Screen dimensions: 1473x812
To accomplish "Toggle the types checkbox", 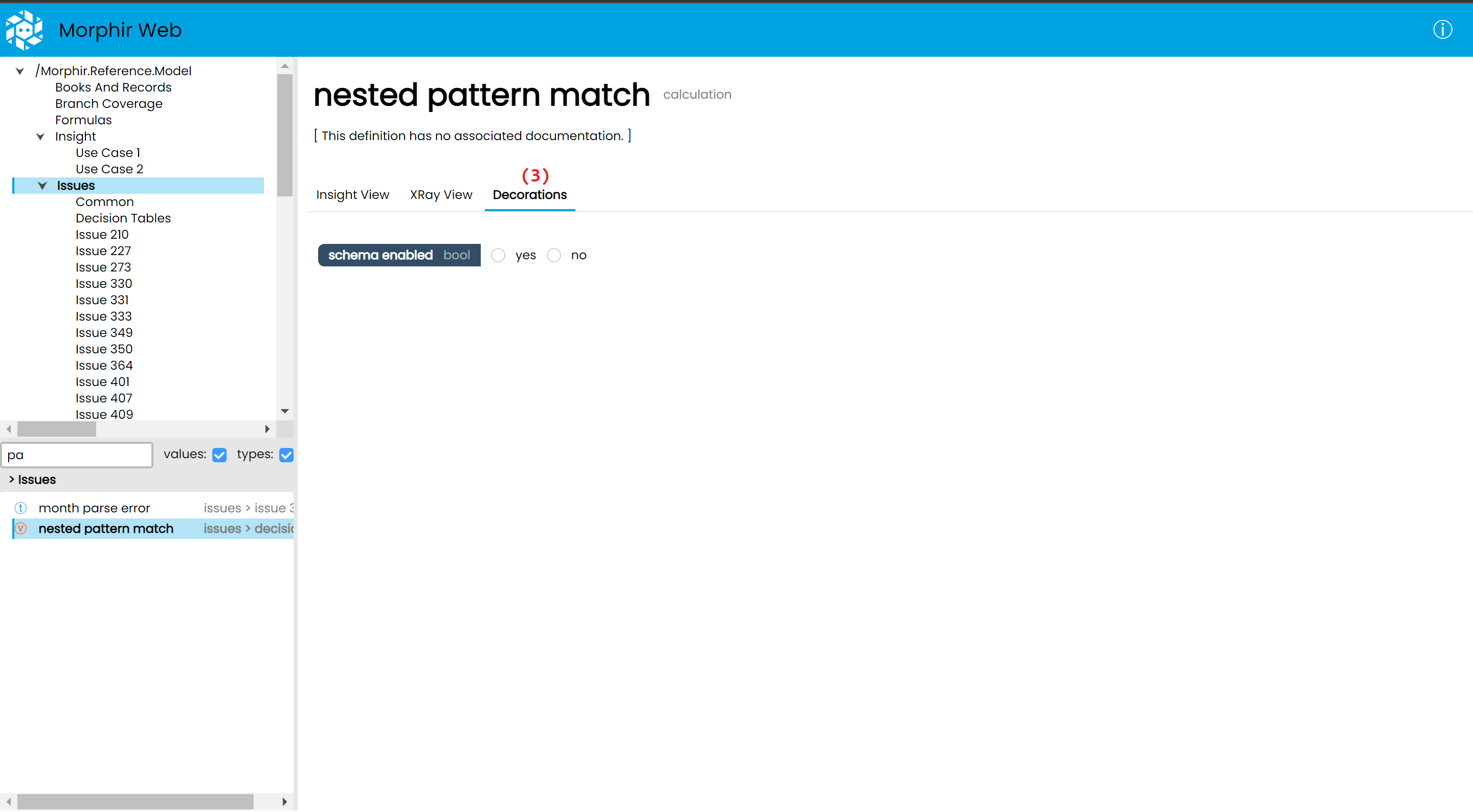I will coord(286,455).
